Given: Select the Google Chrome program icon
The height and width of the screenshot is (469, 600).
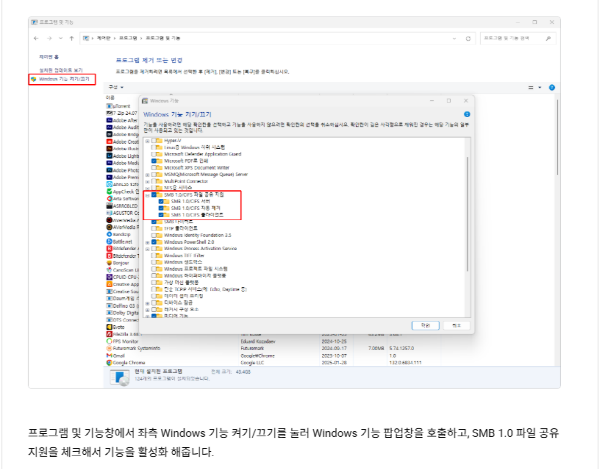Looking at the screenshot, I should point(109,363).
